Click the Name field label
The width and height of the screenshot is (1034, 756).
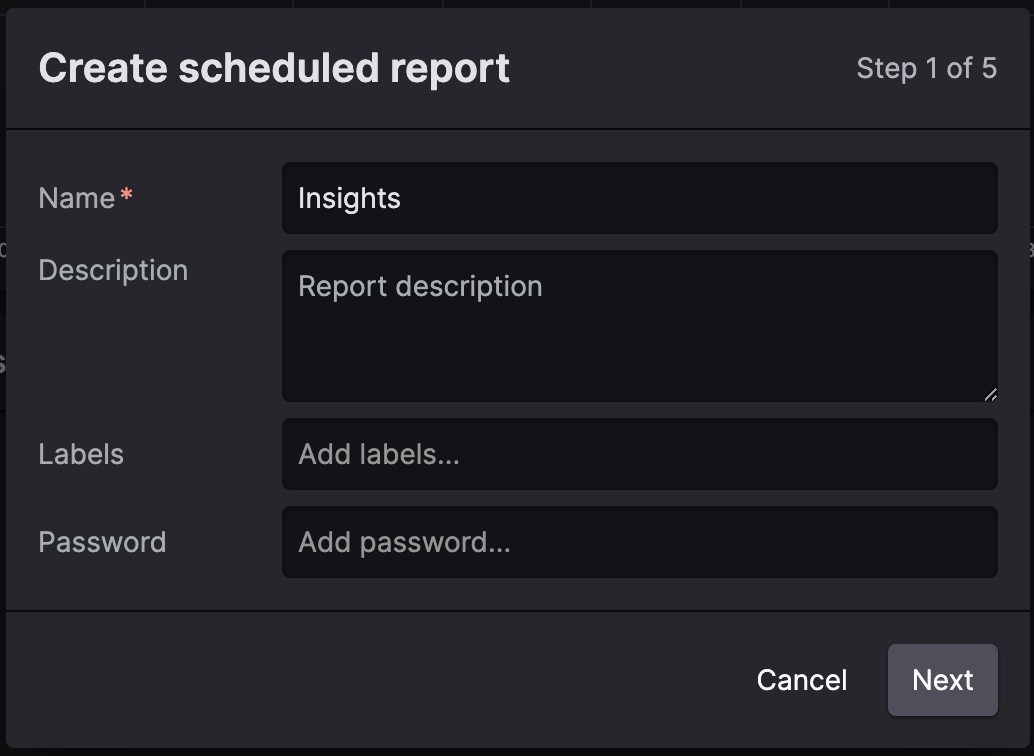click(76, 198)
